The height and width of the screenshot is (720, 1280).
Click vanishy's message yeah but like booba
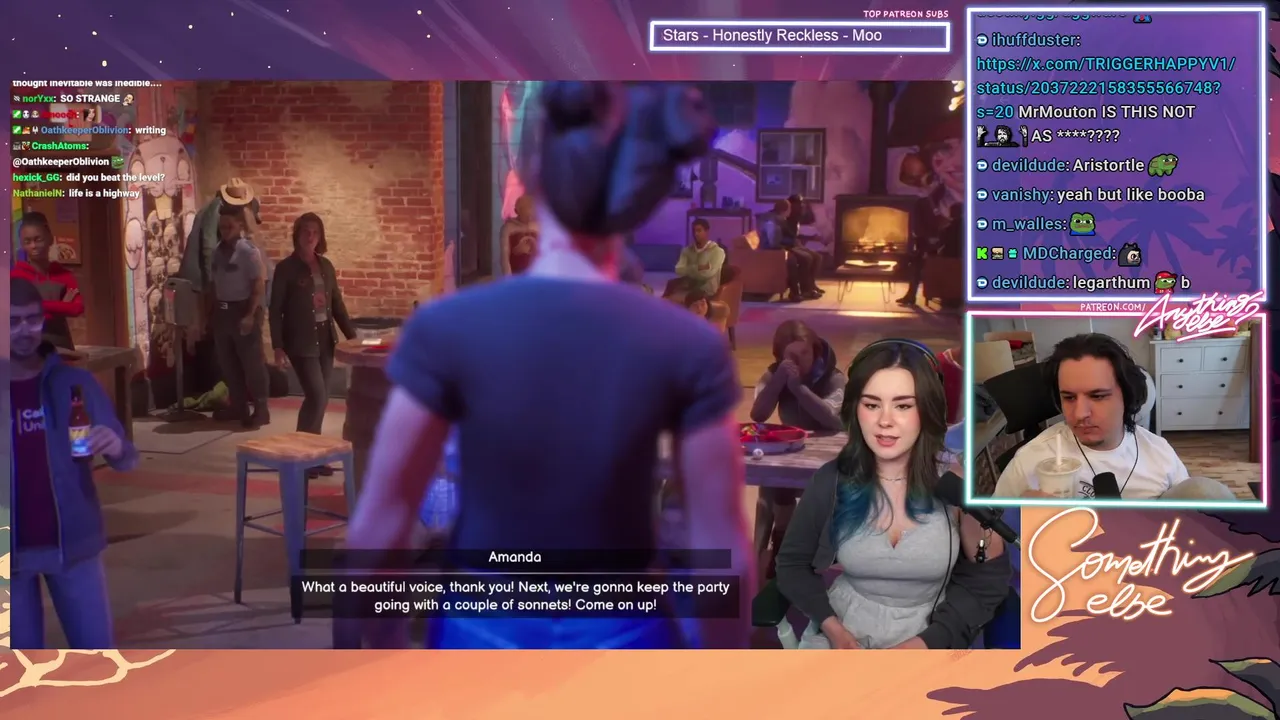(x=1130, y=195)
